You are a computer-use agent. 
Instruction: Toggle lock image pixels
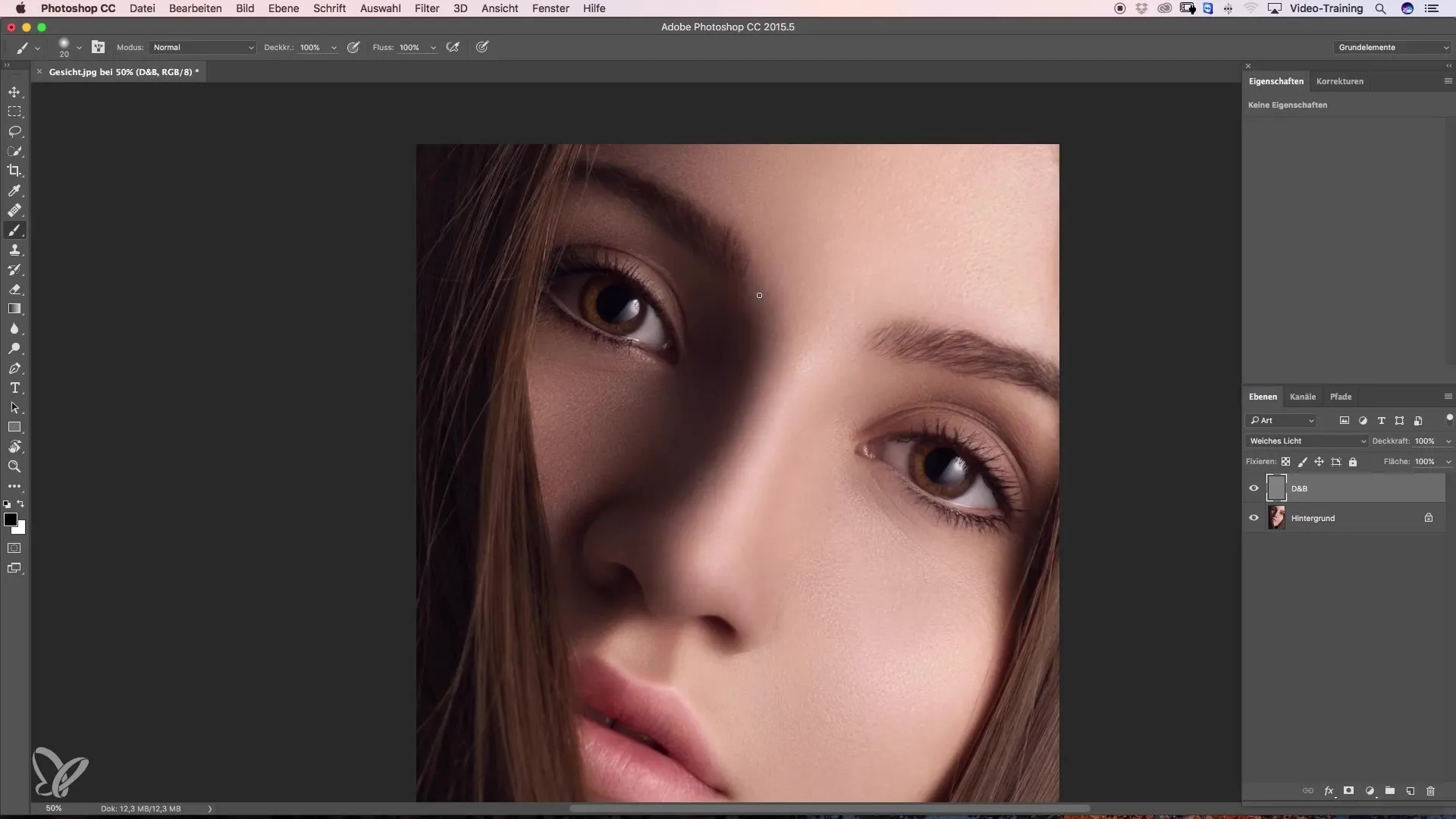pyautogui.click(x=1302, y=461)
